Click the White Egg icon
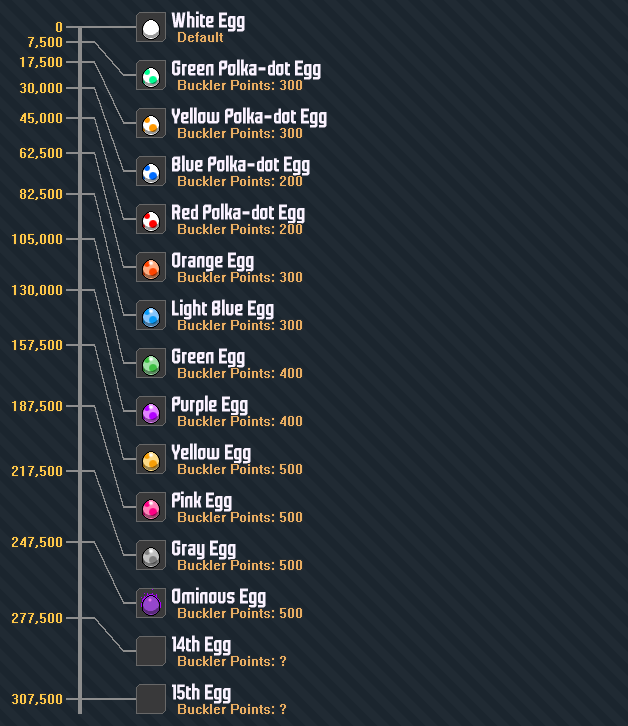This screenshot has height=726, width=628. (151, 28)
